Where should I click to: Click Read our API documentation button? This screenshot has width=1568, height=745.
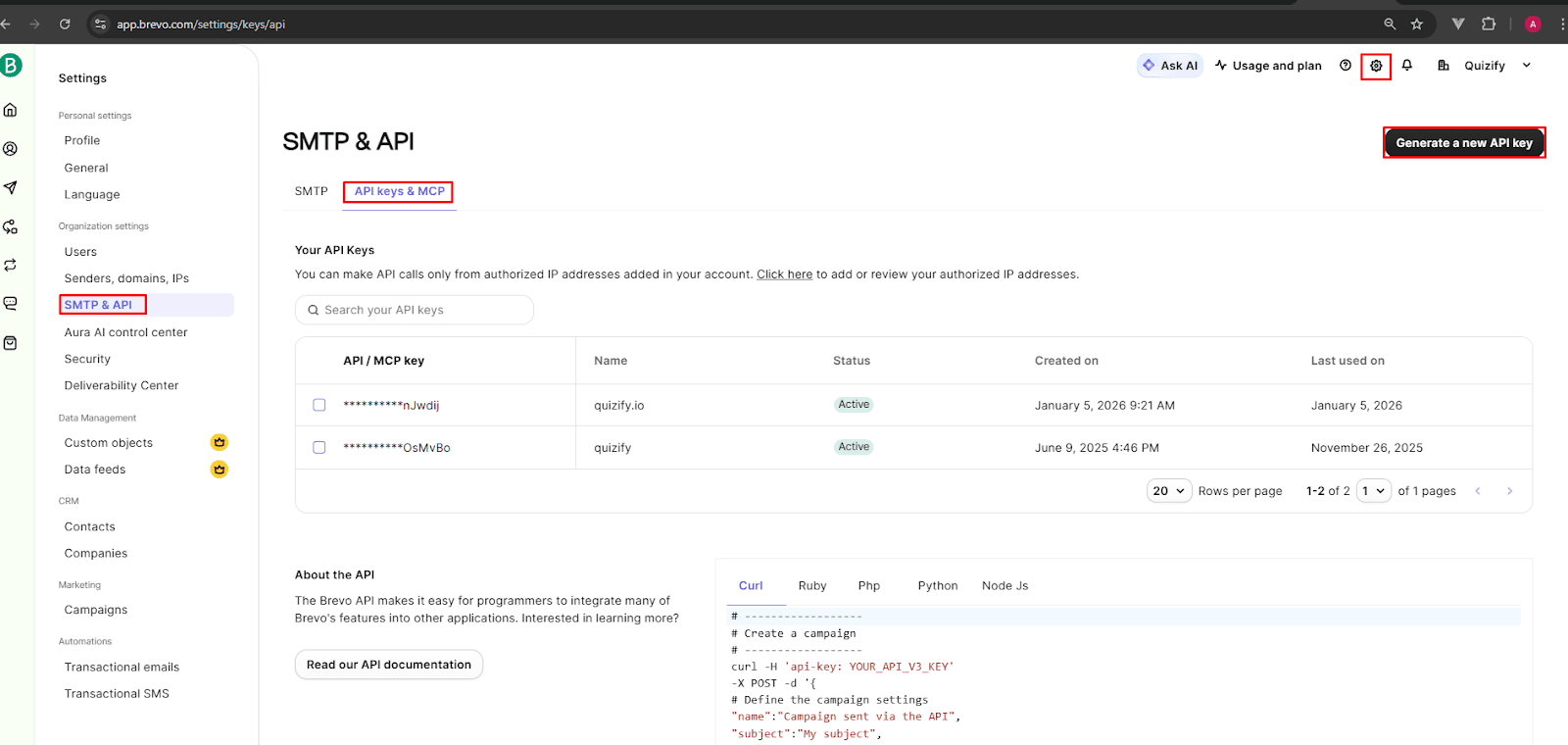point(389,665)
